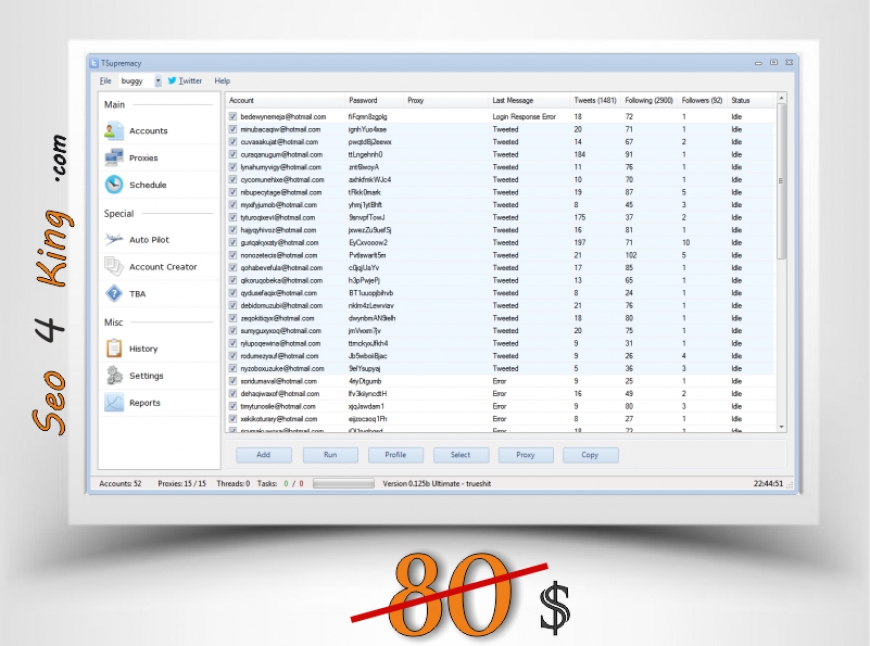Click the Proxy button
The height and width of the screenshot is (646, 870).
pos(525,455)
